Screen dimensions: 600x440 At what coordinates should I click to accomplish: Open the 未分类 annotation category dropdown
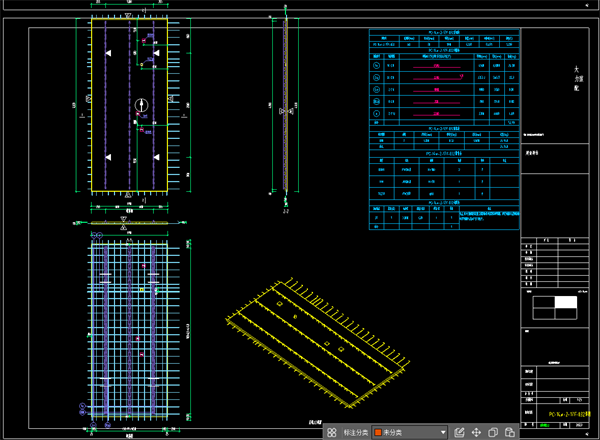point(410,432)
